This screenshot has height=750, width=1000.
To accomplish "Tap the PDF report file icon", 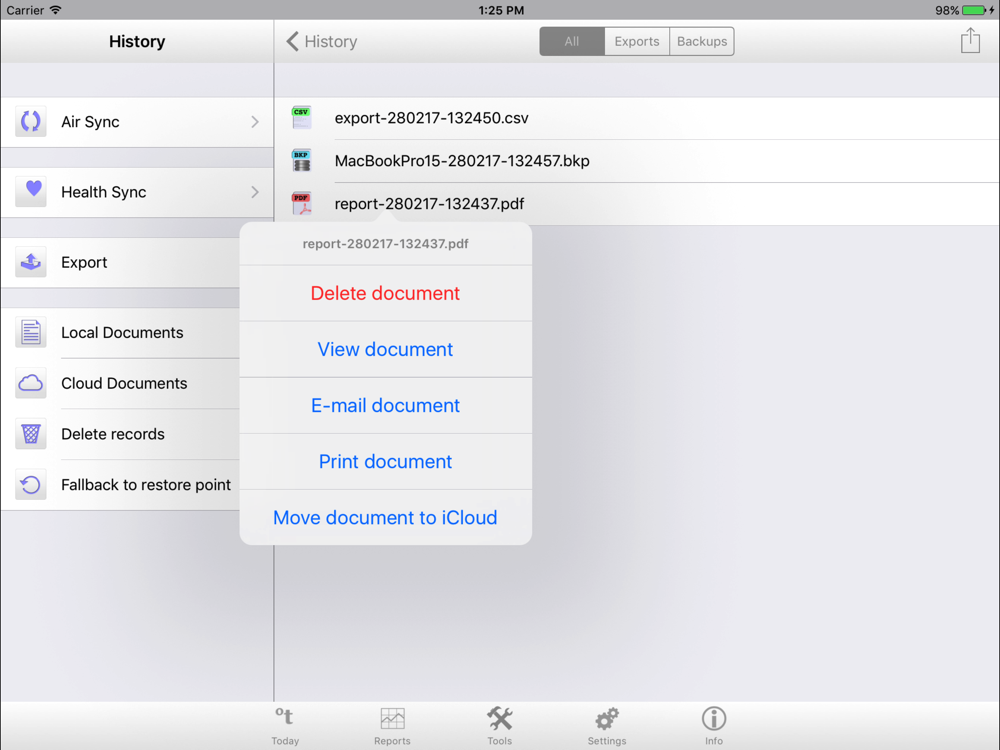I will click(302, 203).
